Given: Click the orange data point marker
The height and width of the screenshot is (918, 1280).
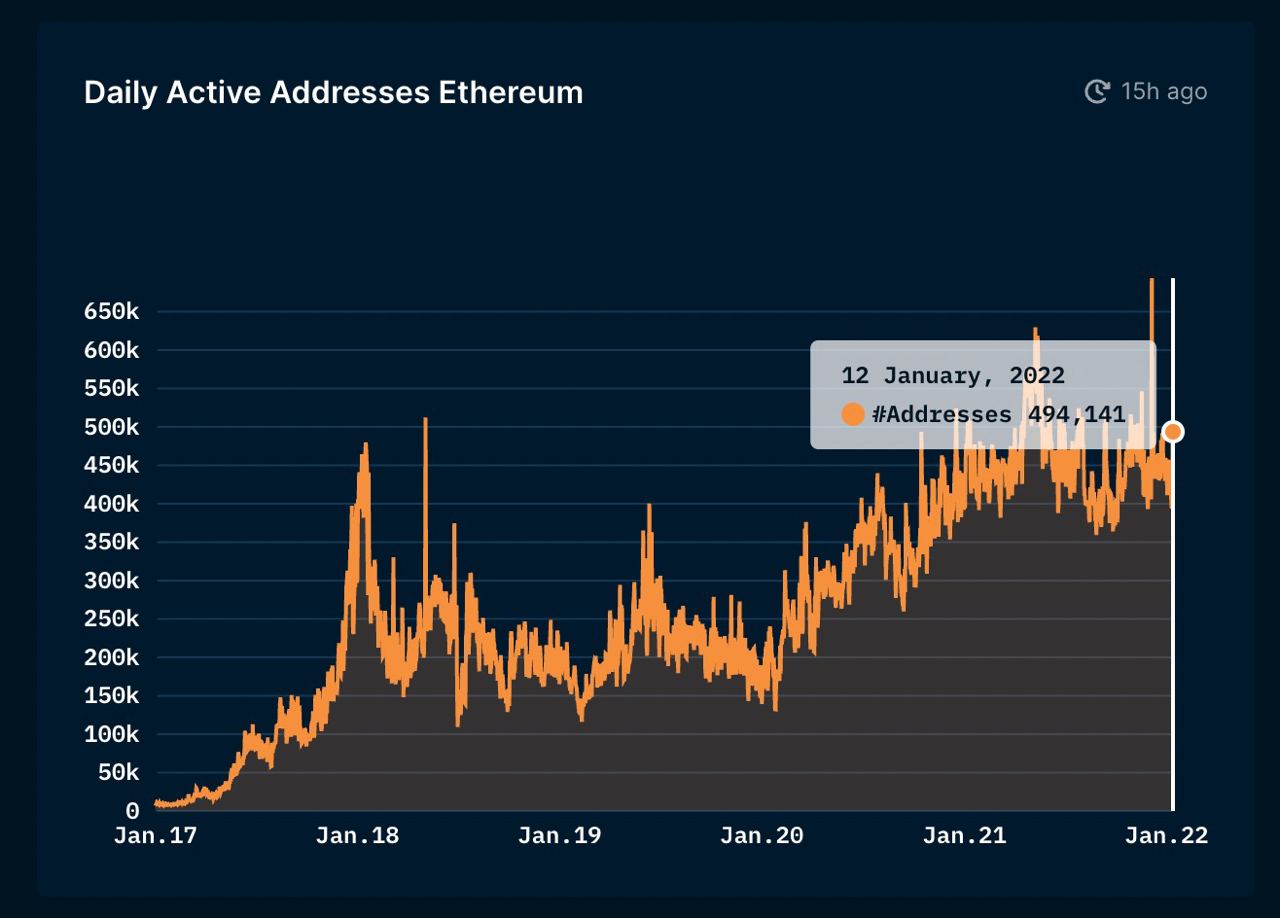Looking at the screenshot, I should [1173, 432].
